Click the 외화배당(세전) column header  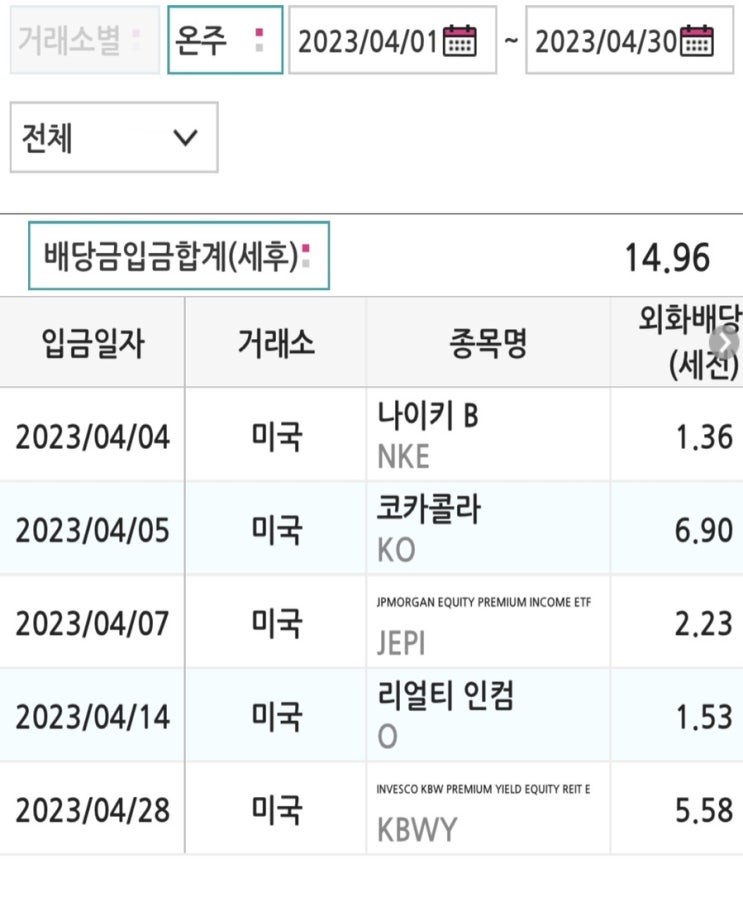tap(677, 342)
